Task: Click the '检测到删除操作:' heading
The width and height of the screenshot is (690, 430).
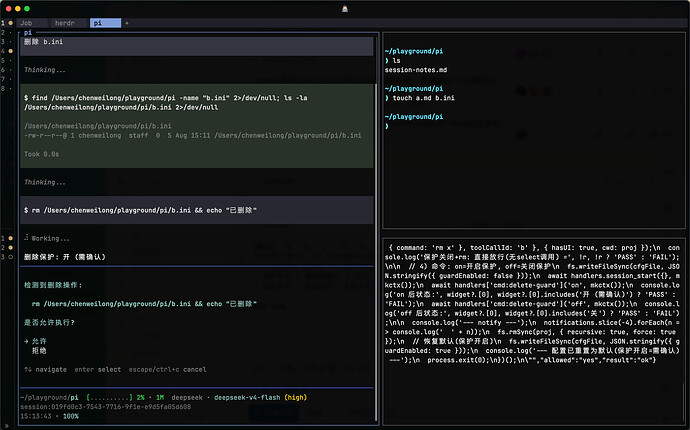Action: coord(53,285)
